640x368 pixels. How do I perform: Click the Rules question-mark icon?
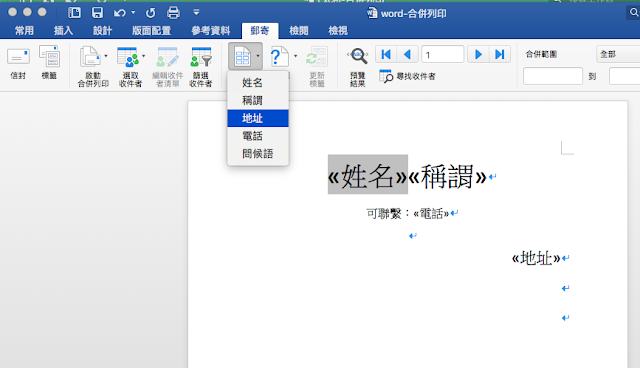280,56
